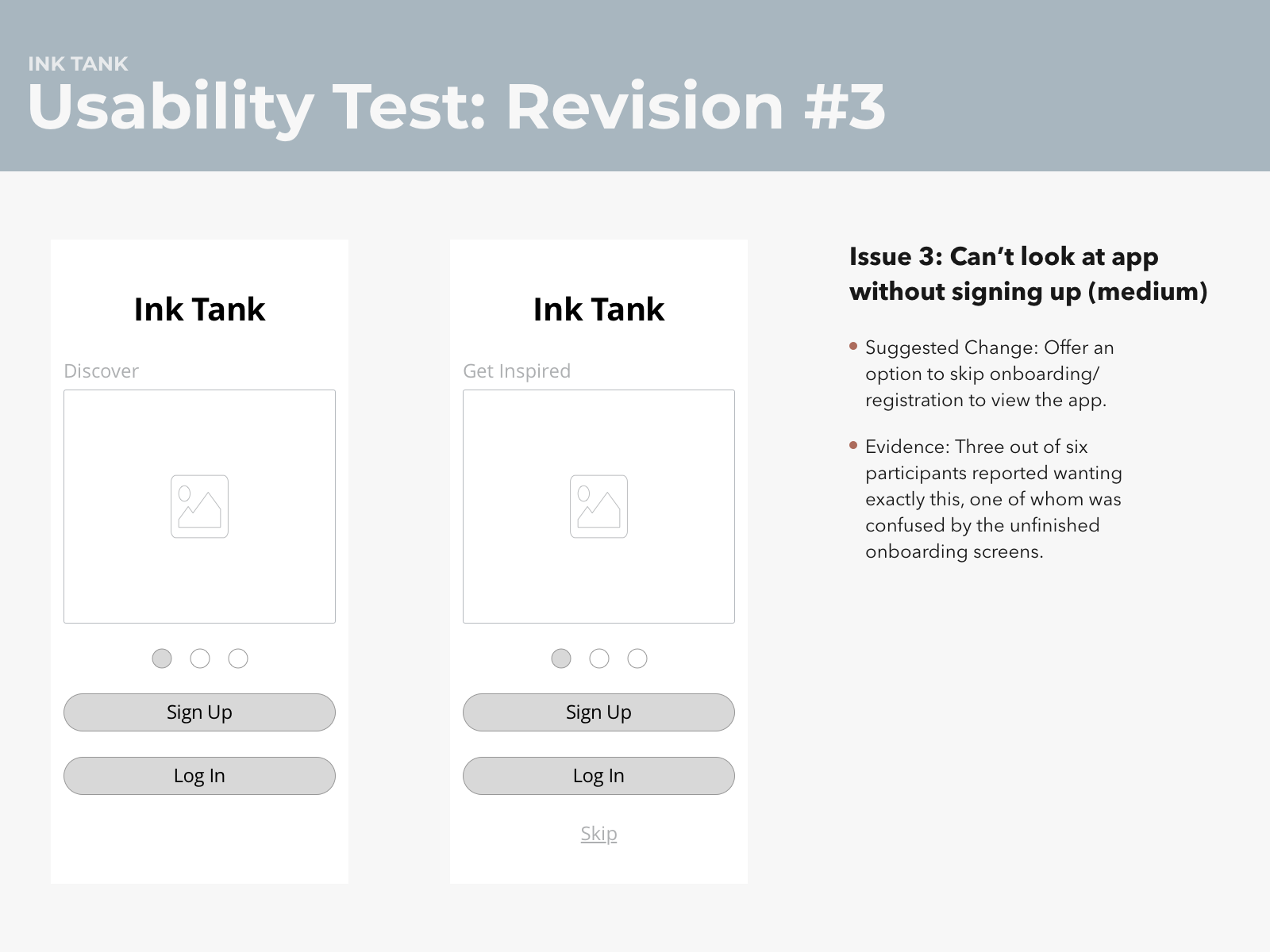Image resolution: width=1270 pixels, height=952 pixels.
Task: Select first filled pagination dot in left wireframe
Action: (162, 658)
